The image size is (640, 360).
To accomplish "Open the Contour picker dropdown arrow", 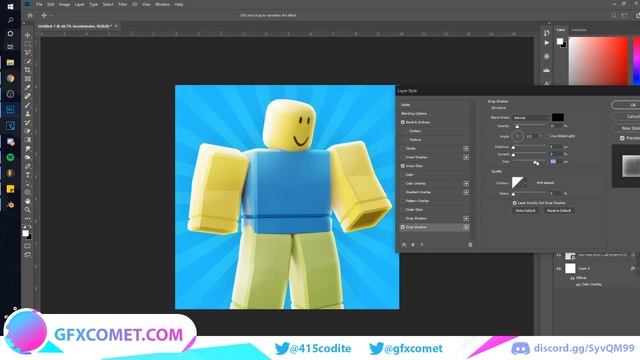I will click(526, 183).
